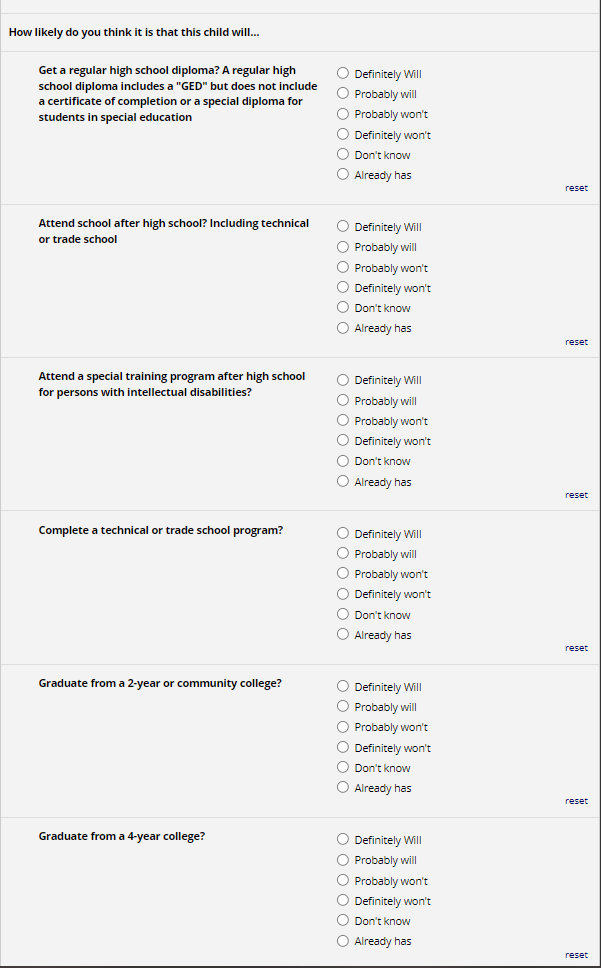The image size is (601, 968).
Task: Select 'Probably will' for graduating 4-year college
Action: [343, 860]
